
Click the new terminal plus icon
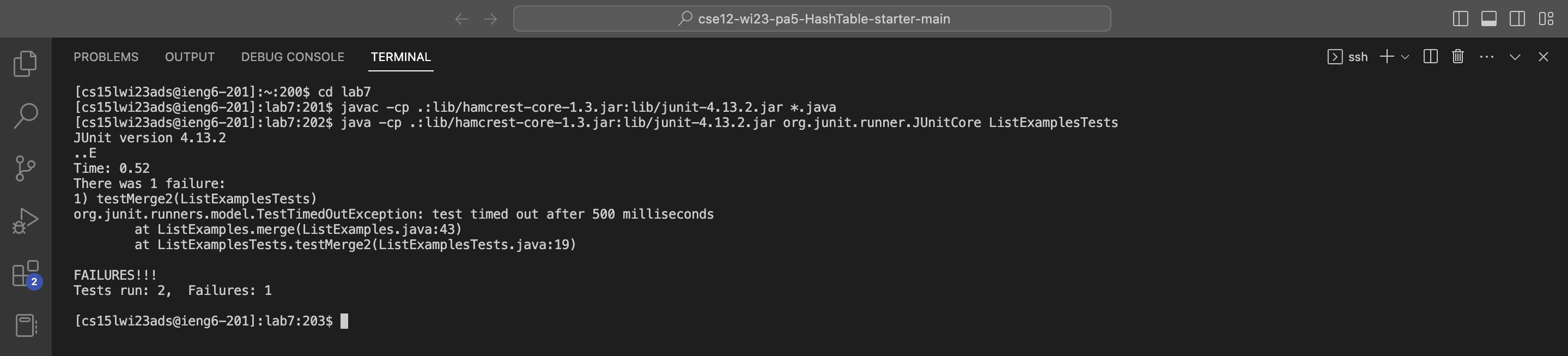(1387, 57)
